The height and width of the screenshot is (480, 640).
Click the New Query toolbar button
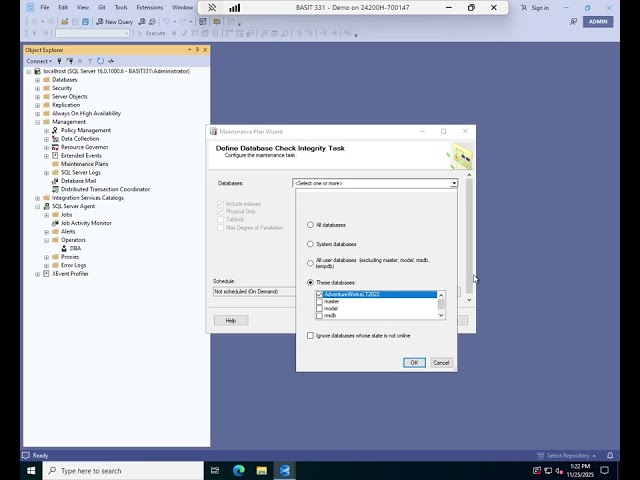click(115, 22)
